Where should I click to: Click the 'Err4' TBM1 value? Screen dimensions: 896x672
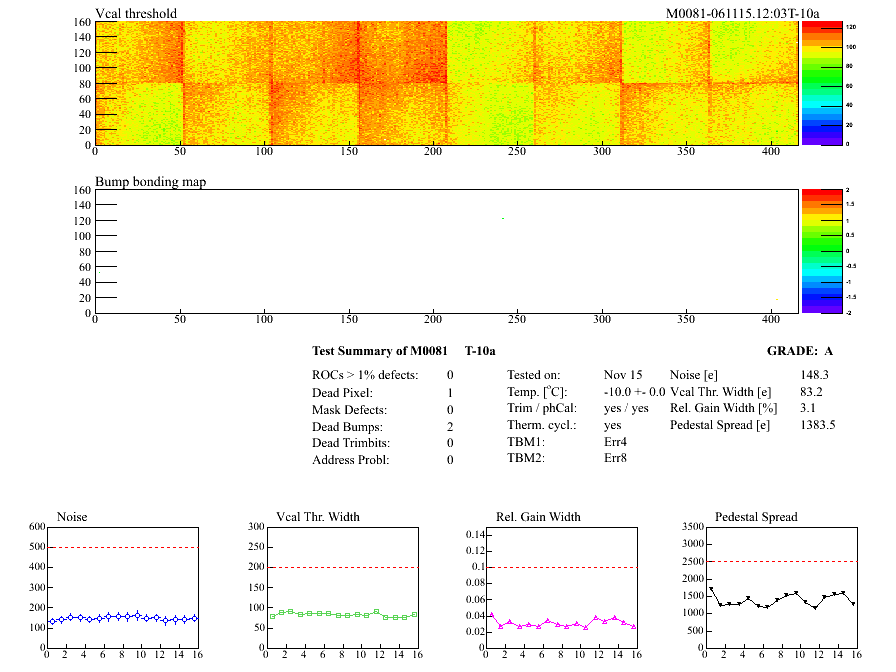(x=615, y=442)
